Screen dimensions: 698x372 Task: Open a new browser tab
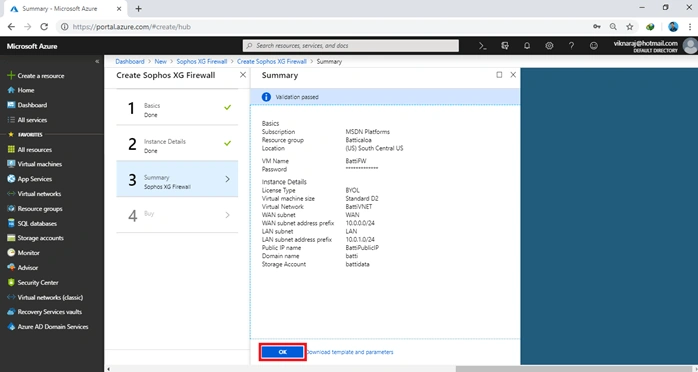(x=138, y=8)
